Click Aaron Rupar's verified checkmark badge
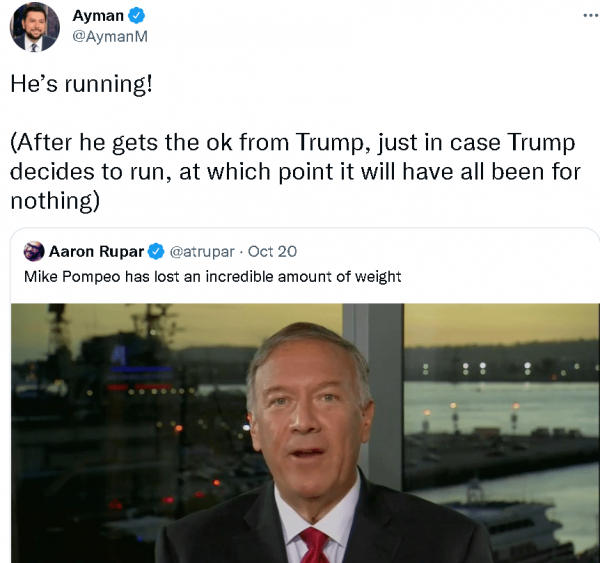This screenshot has height=563, width=600. coord(156,251)
